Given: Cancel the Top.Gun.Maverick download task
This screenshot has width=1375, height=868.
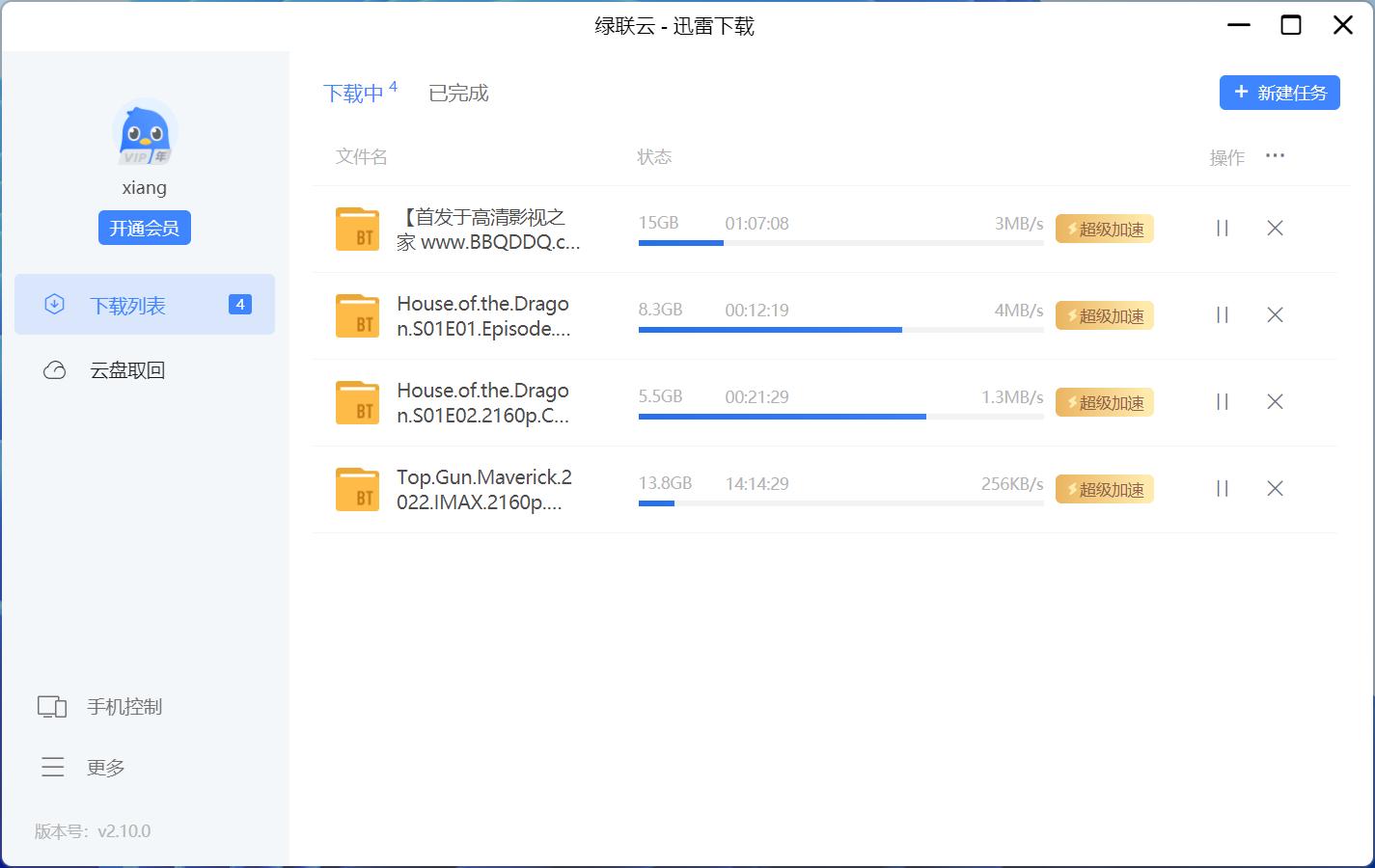Looking at the screenshot, I should 1275,489.
